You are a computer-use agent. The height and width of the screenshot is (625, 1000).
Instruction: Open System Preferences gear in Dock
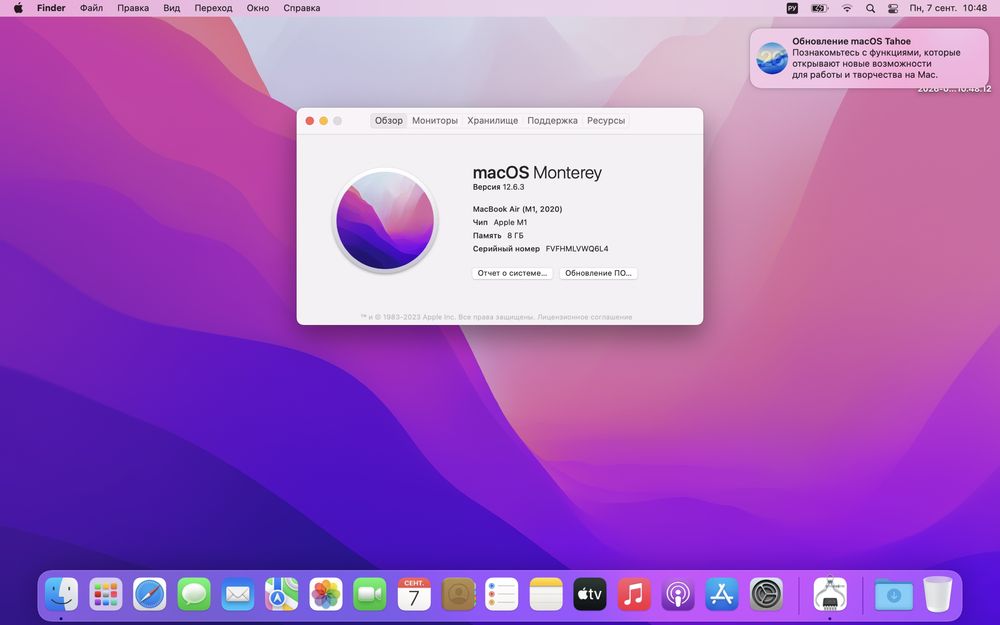766,594
